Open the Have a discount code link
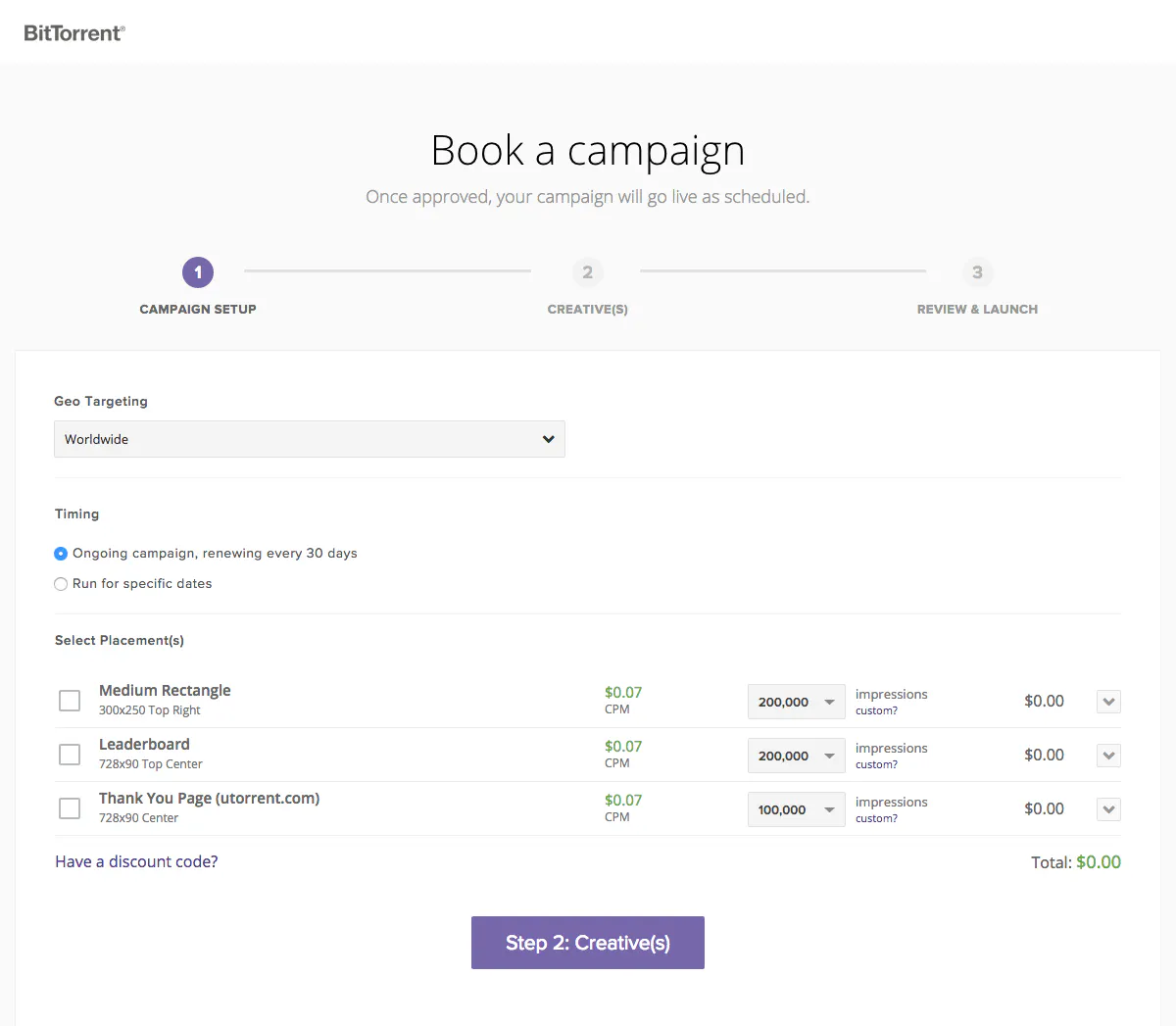 (x=136, y=861)
